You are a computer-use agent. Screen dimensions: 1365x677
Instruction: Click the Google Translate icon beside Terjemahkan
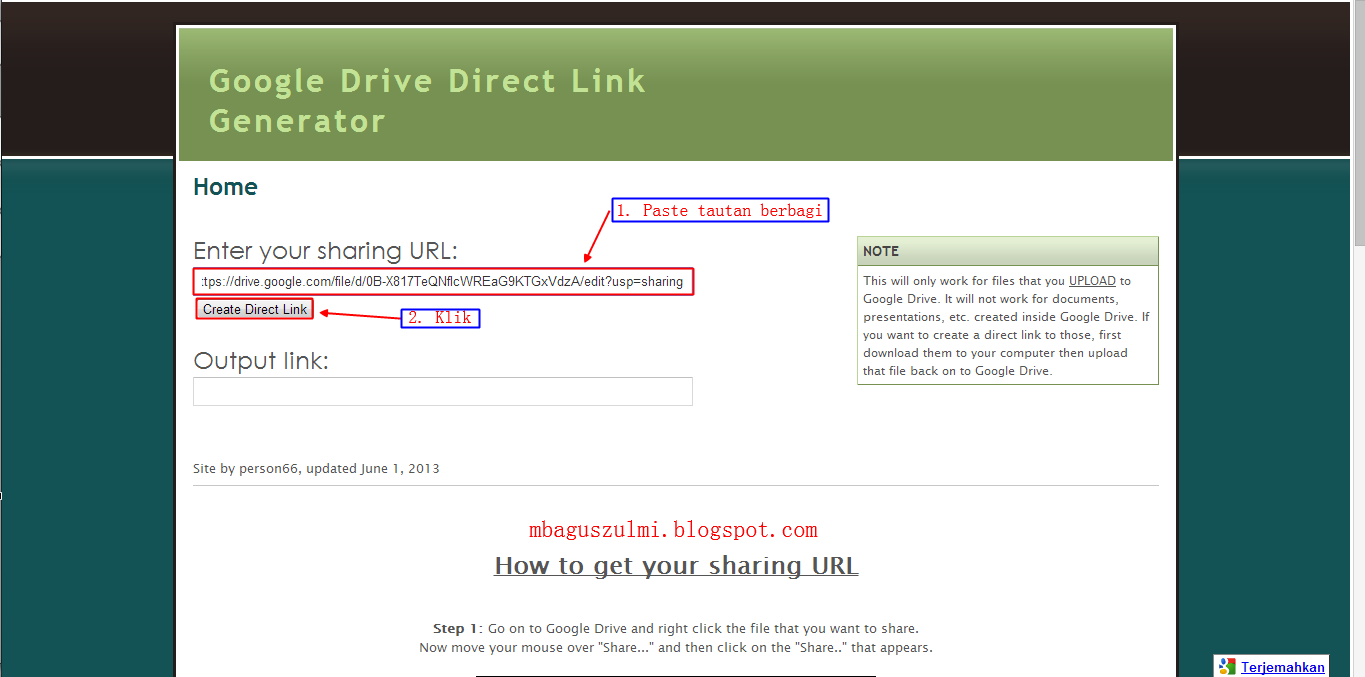[x=1227, y=667]
